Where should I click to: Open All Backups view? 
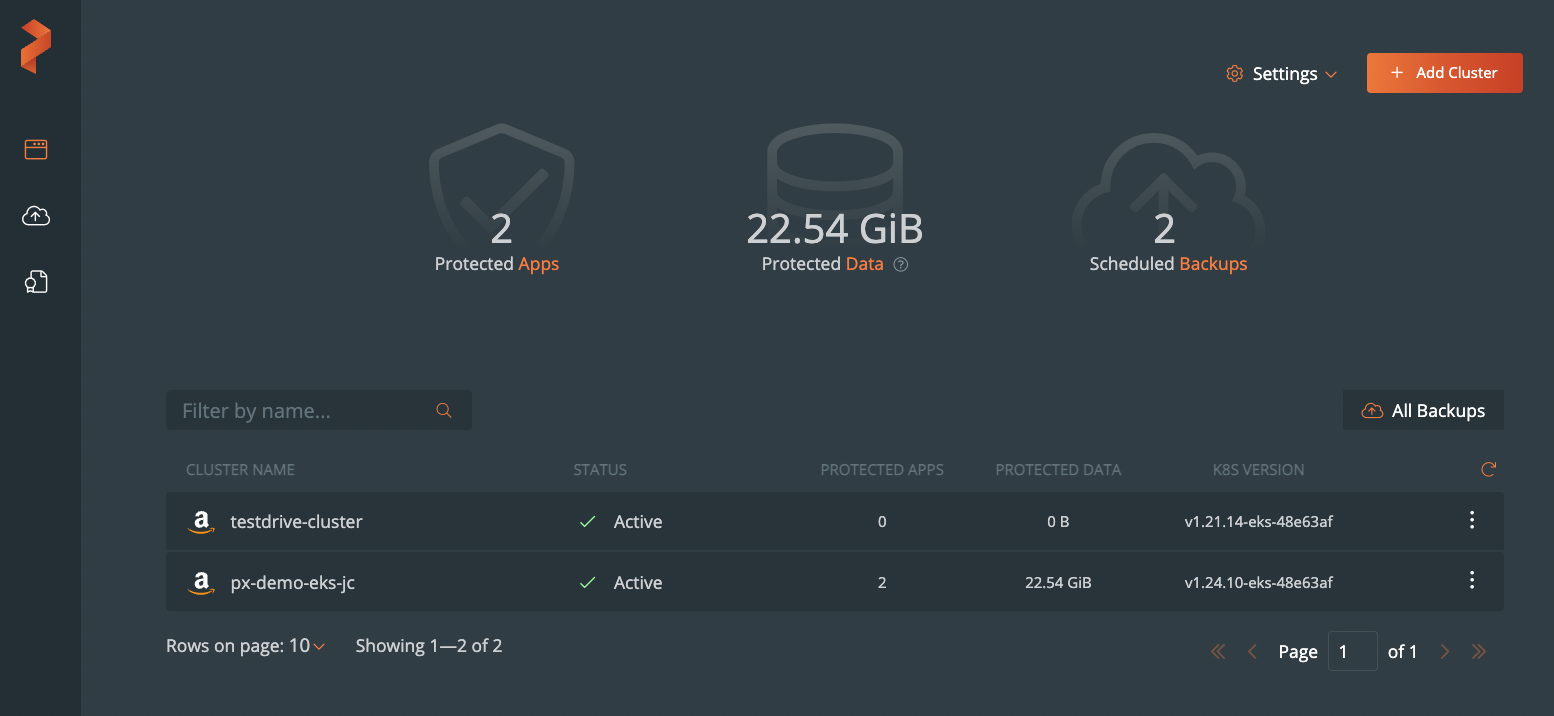1423,410
